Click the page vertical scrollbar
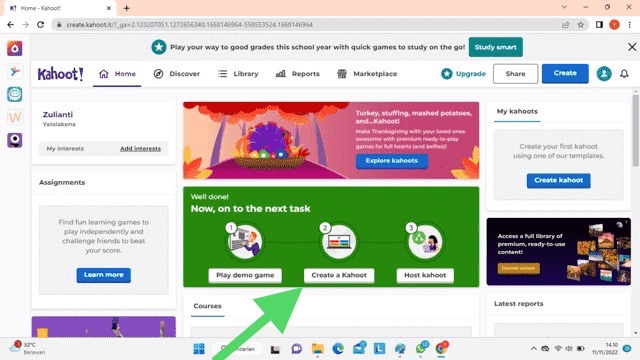The width and height of the screenshot is (640, 360). (636, 131)
